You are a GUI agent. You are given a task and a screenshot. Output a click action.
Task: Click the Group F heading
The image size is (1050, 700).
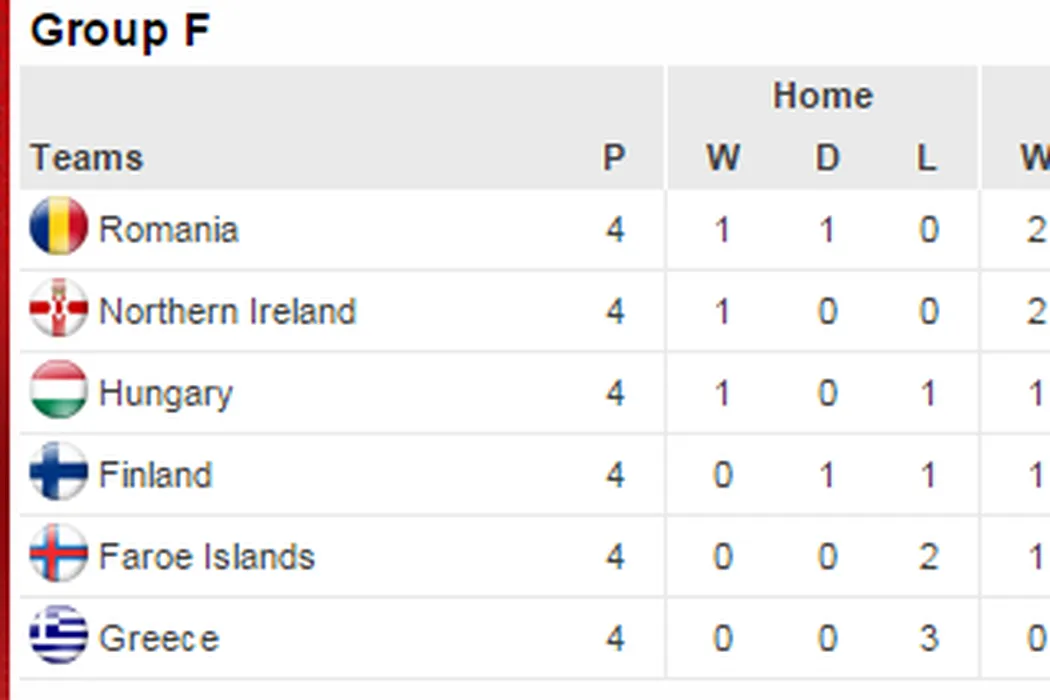click(120, 30)
